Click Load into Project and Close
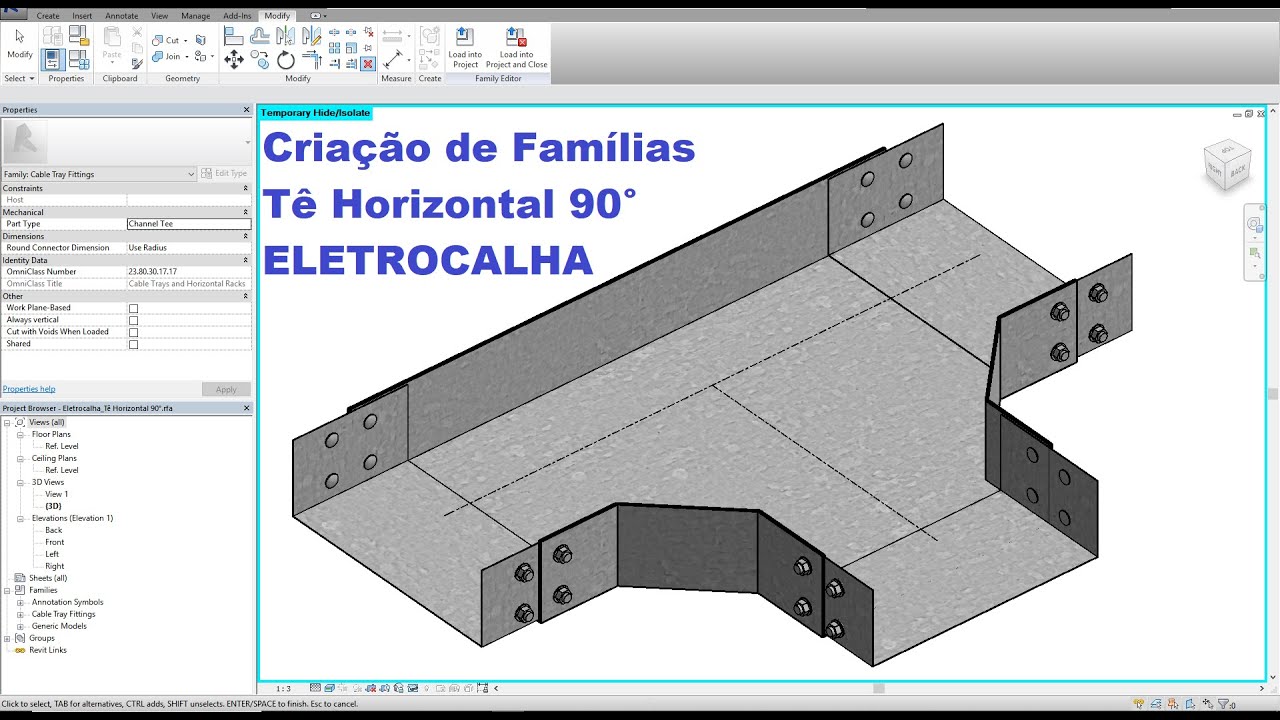The height and width of the screenshot is (720, 1280). pos(516,48)
